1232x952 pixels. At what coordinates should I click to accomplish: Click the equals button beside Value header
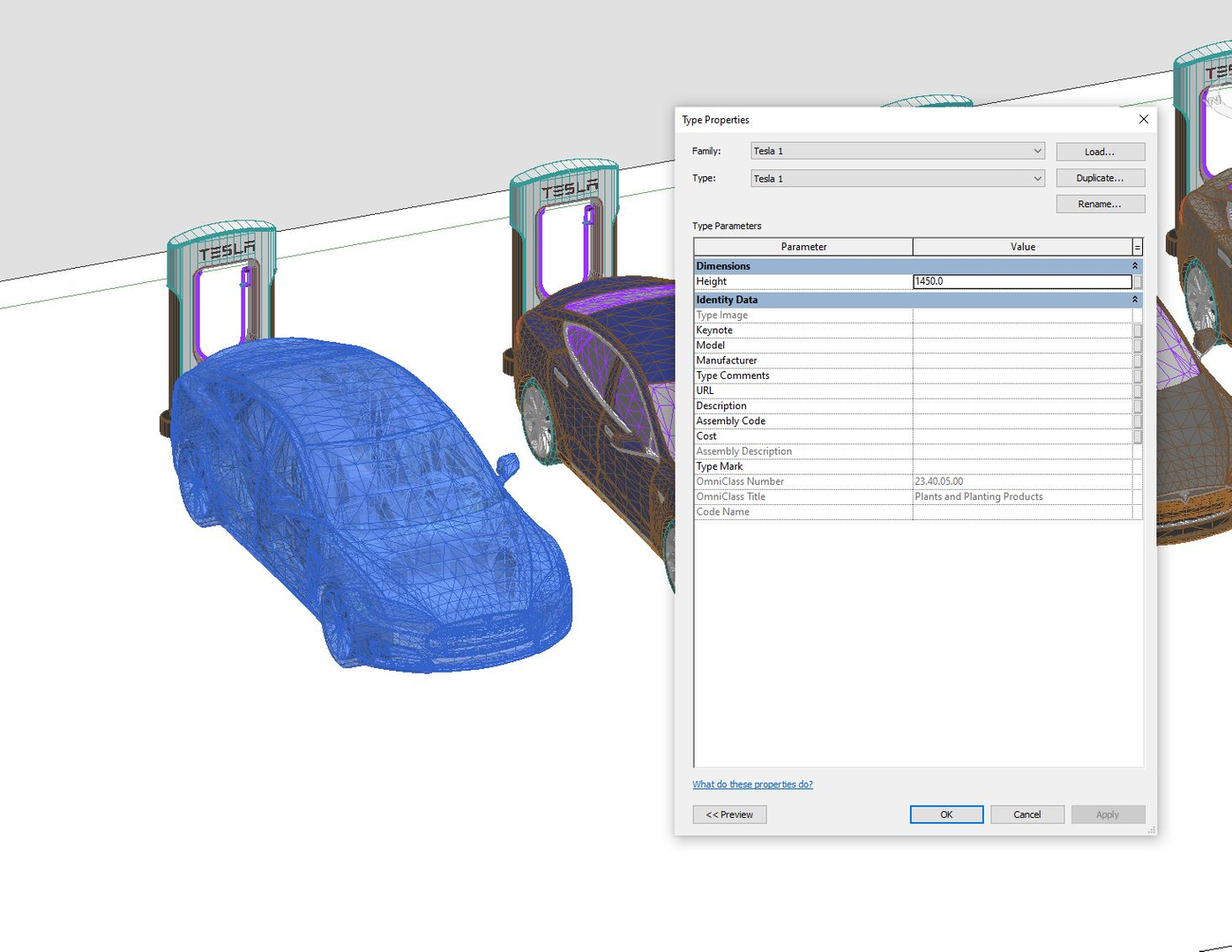pos(1138,247)
